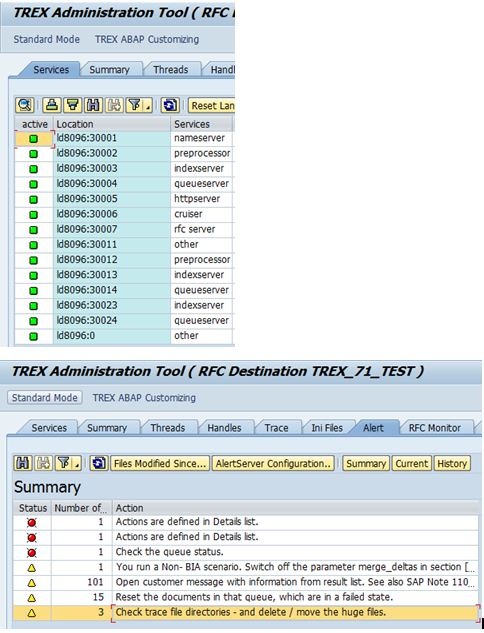Open the Threads tab in the lower window
Viewport: 484px width, 633px height.
(x=168, y=428)
